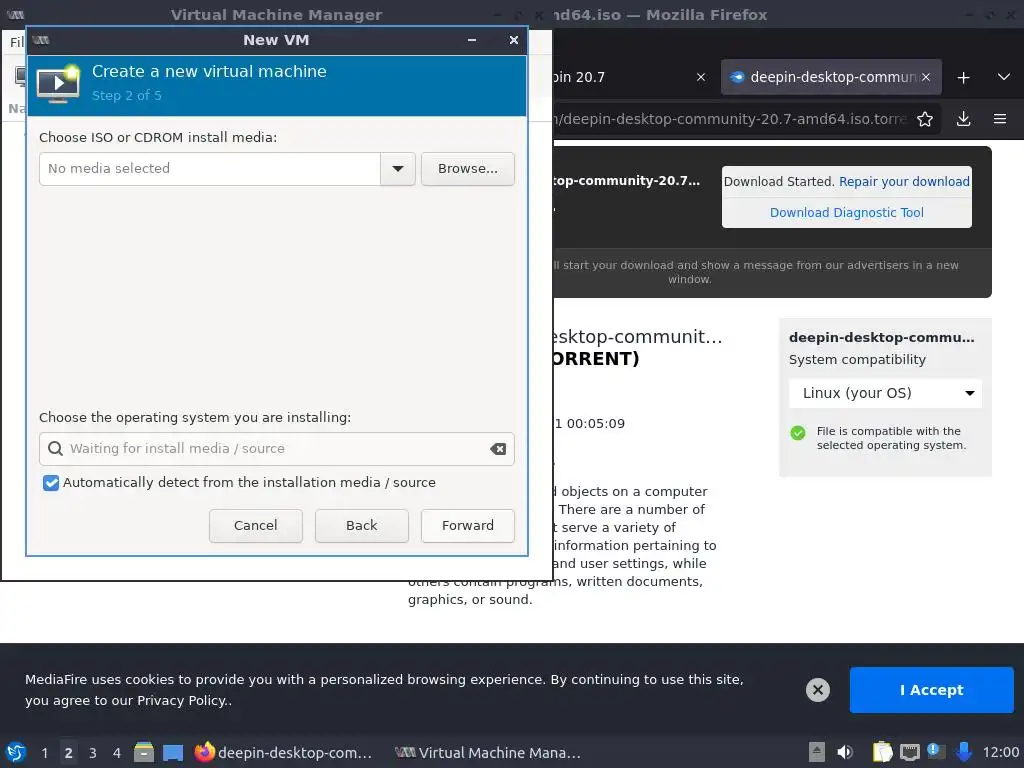The height and width of the screenshot is (768, 1024).
Task: Switch to workspace 2
Action: click(69, 753)
